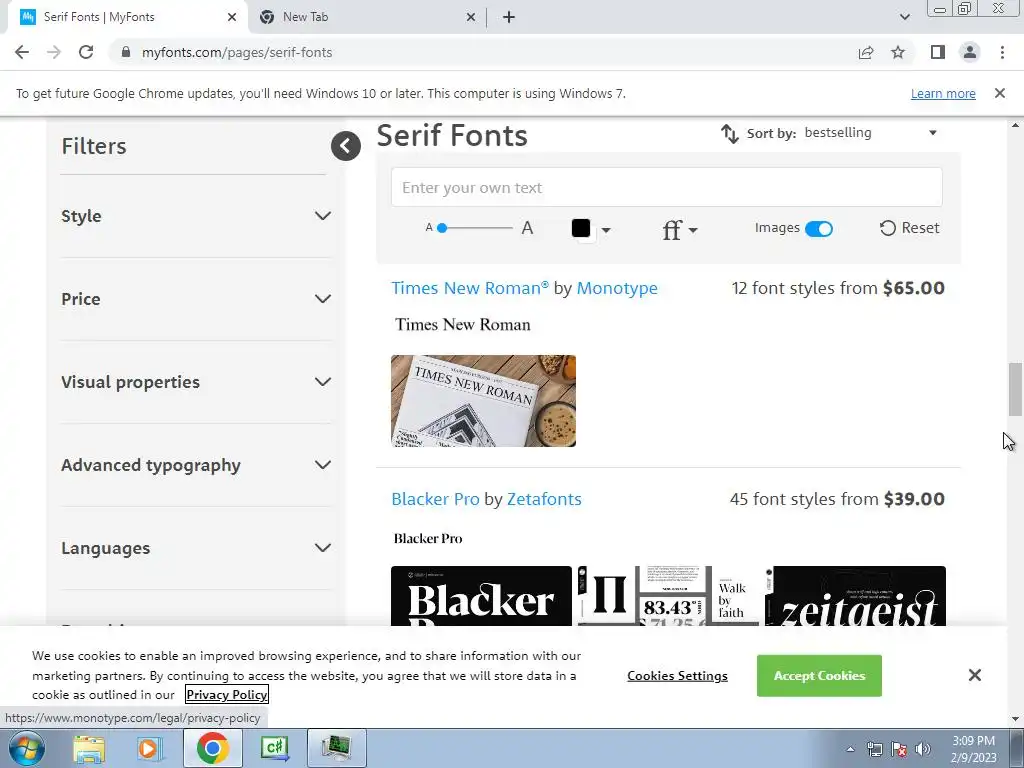1024x768 pixels.
Task: Open Chrome three-dot menu
Action: (1002, 52)
